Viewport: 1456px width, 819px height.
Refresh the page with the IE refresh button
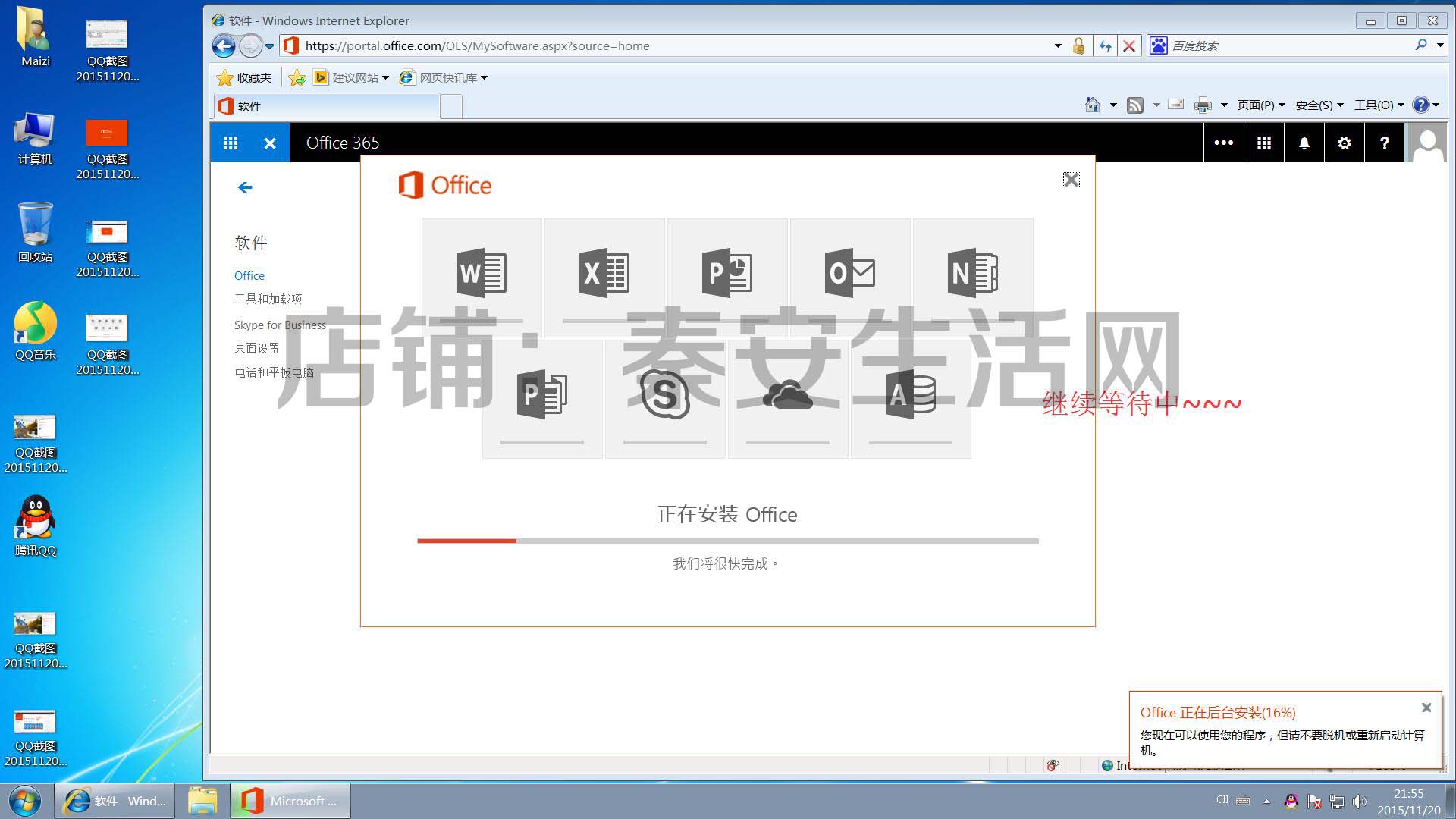[1105, 46]
